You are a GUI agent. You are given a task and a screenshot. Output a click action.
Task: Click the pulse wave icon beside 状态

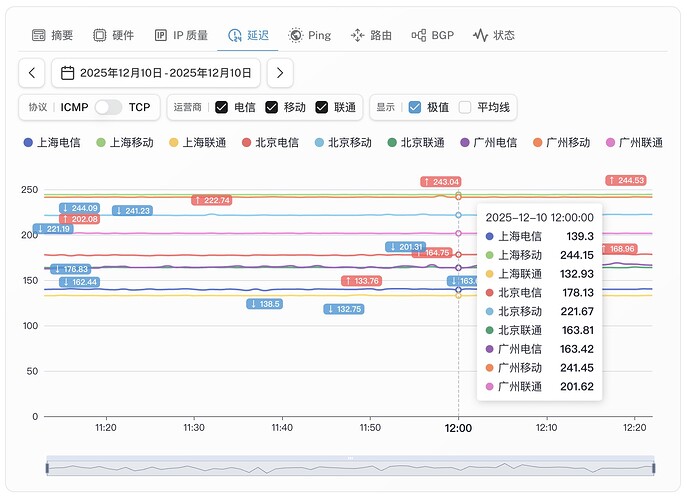pyautogui.click(x=481, y=35)
